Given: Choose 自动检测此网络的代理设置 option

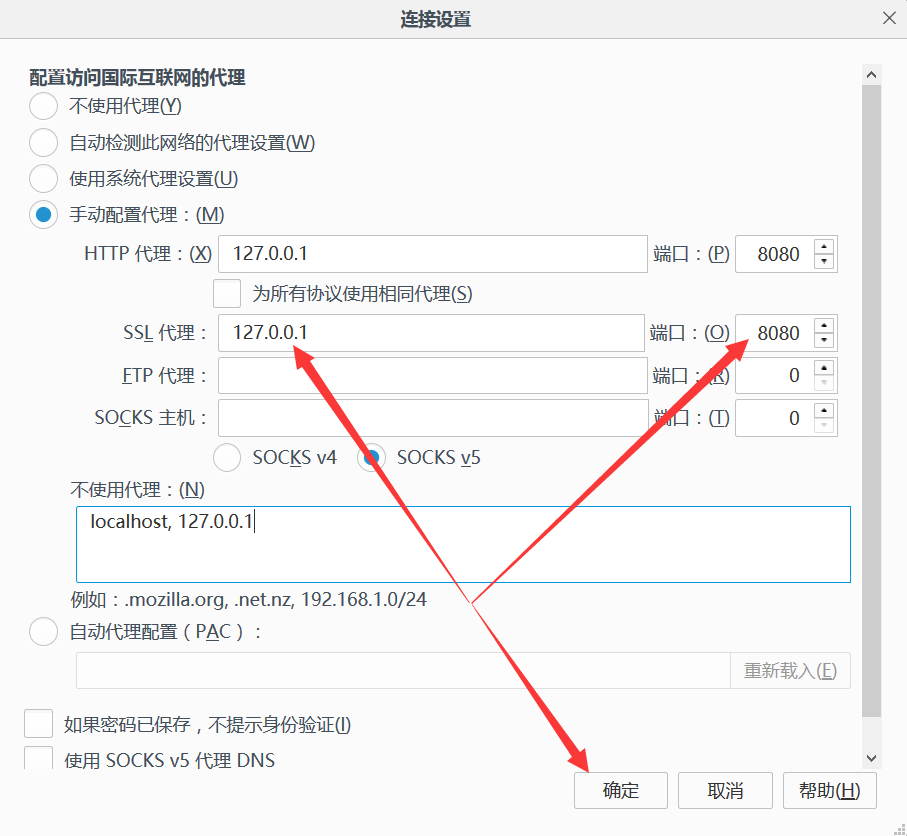Looking at the screenshot, I should 44,143.
